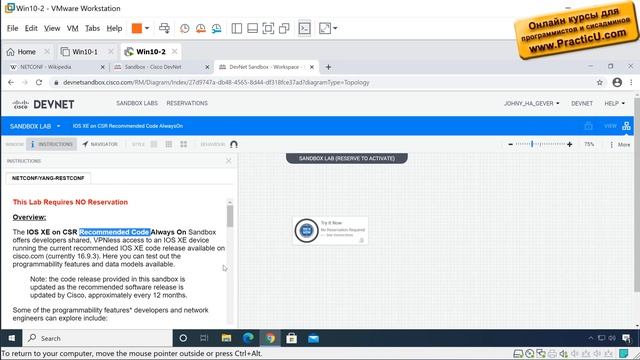Click the stretch guest display icon
The width and height of the screenshot is (640, 360).
point(325,28)
